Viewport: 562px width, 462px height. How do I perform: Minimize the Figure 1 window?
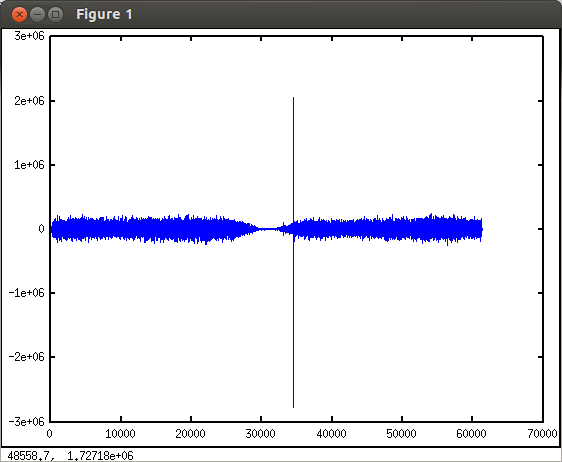37,15
